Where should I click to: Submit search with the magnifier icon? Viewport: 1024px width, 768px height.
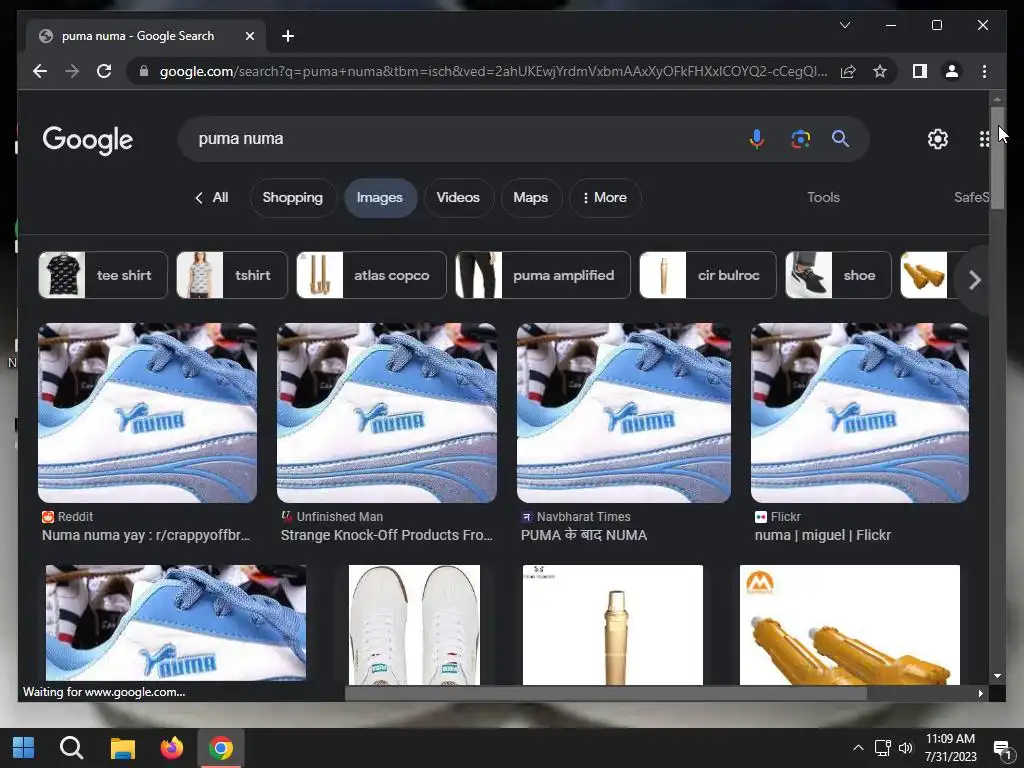(x=840, y=138)
